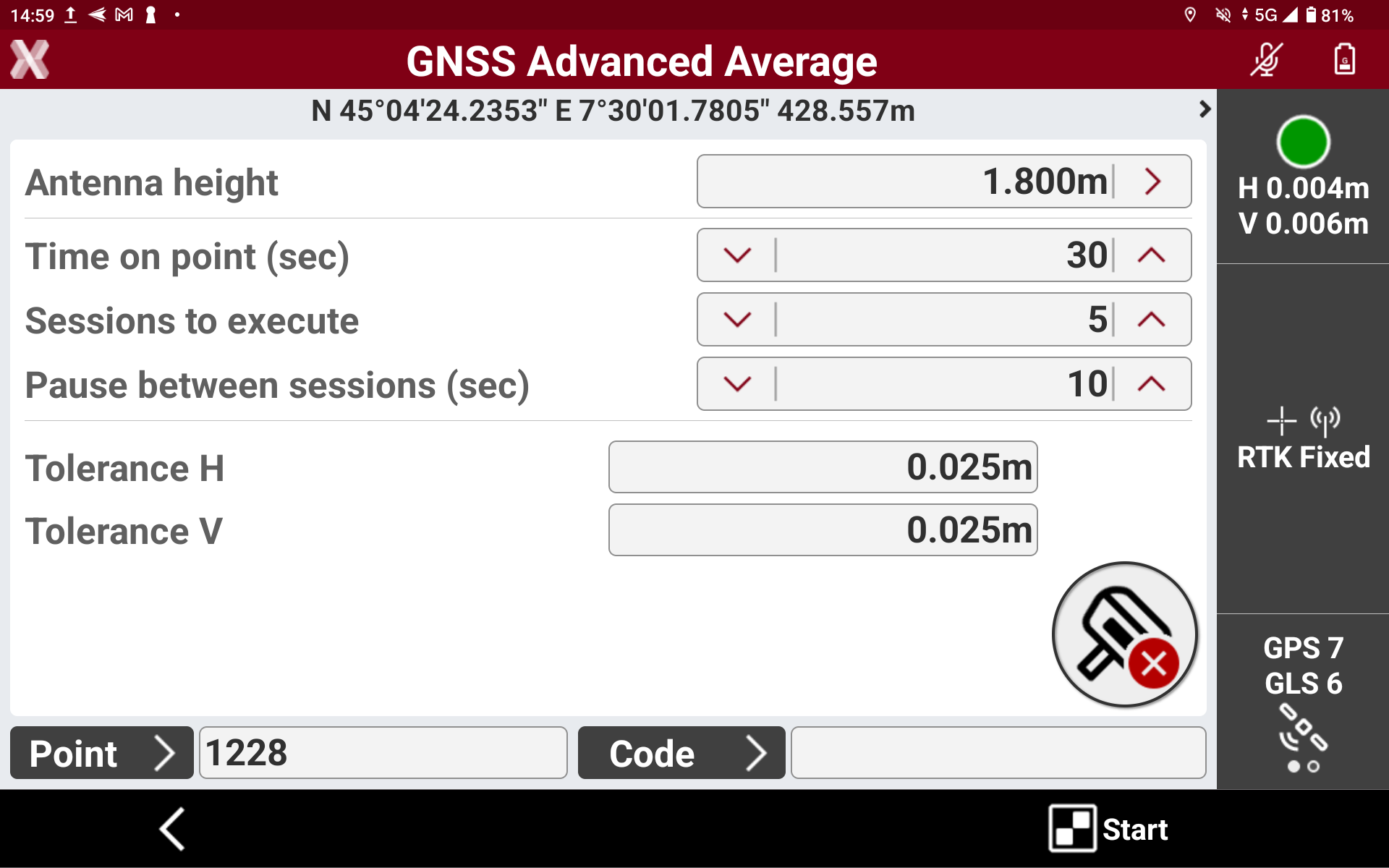Tap the V 0.006m precision readout
Viewport: 1389px width, 868px height.
1303,224
